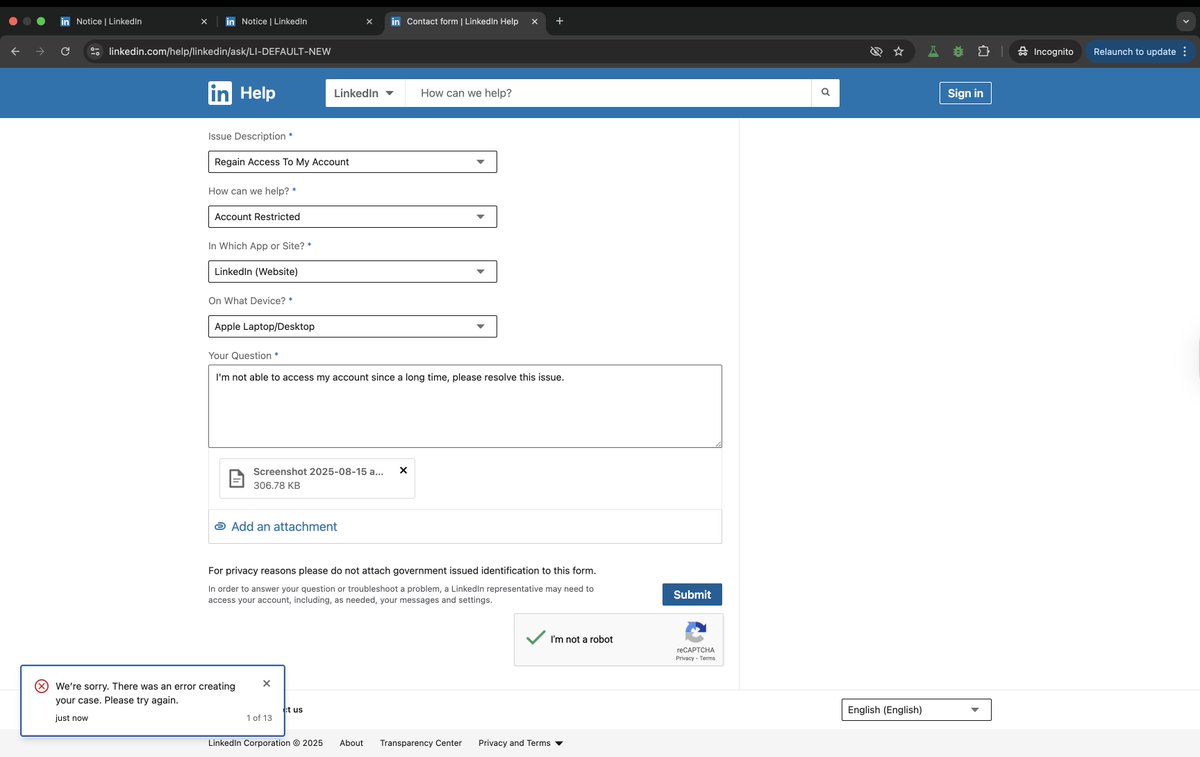
Task: Click the Sign in button
Action: click(x=965, y=93)
